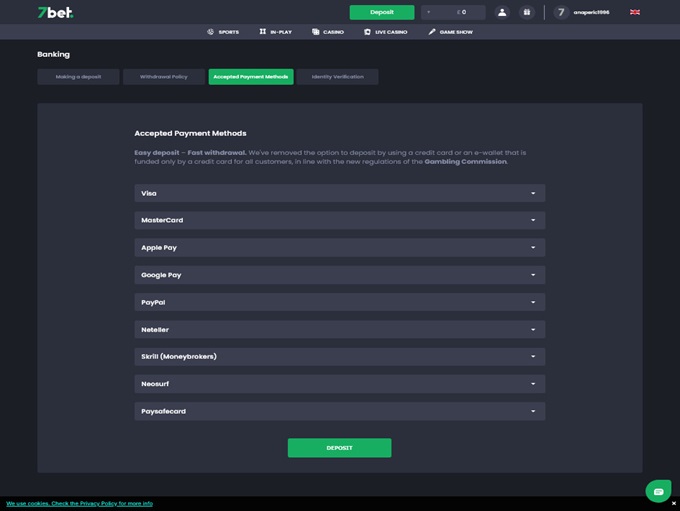Open the Privacy Policy cookie link
The image size is (680, 511).
tap(79, 503)
